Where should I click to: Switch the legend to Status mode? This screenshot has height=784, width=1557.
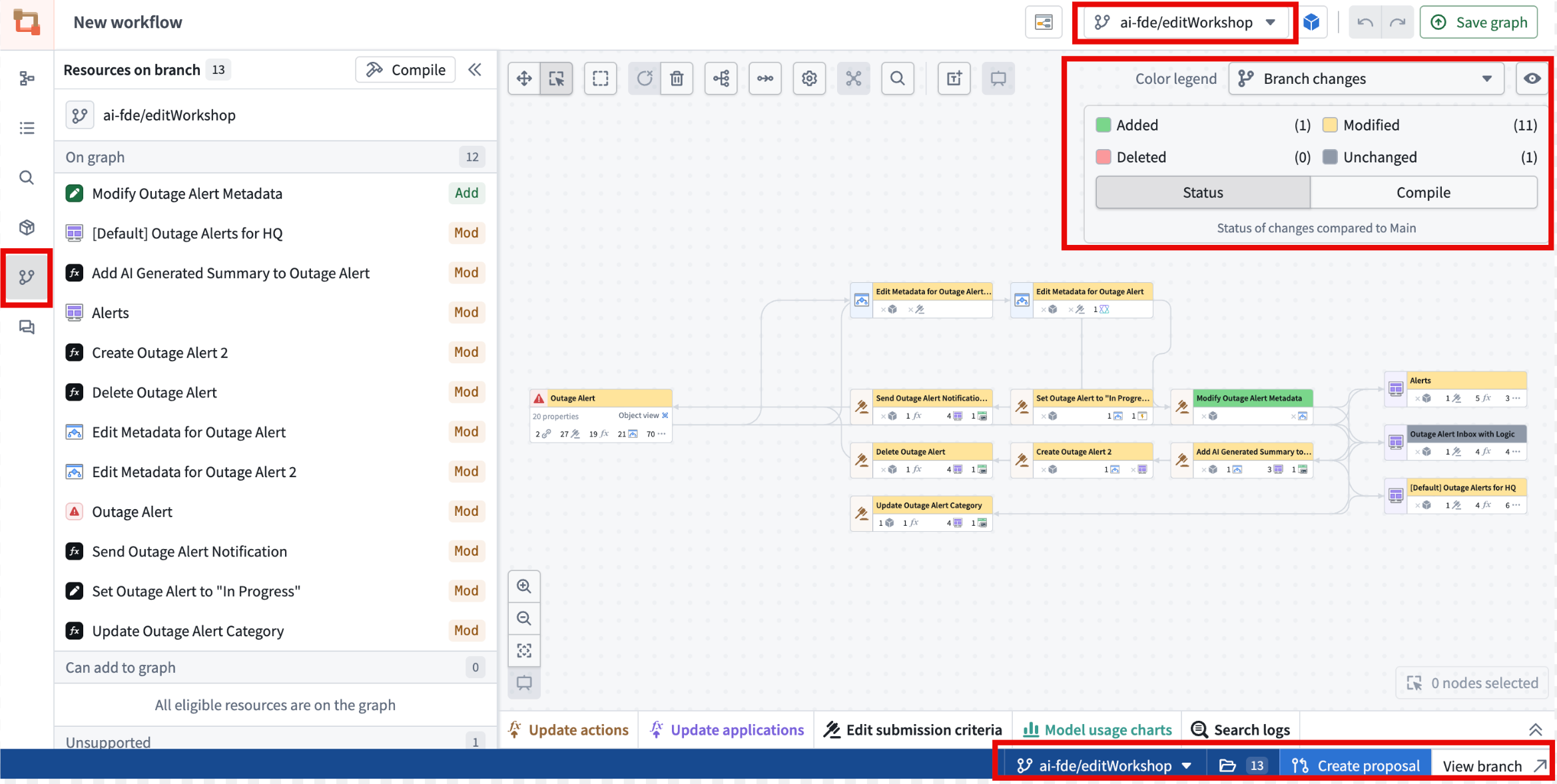click(x=1203, y=192)
